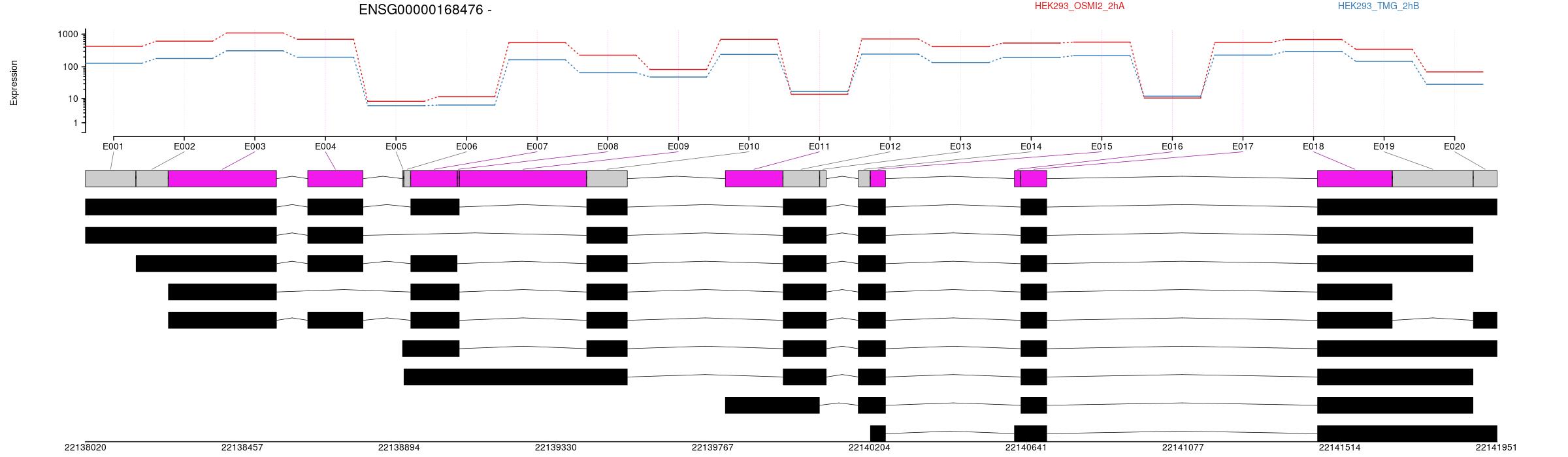Click first exon of the eighth transcript
1568x457 pixels.
point(772,405)
